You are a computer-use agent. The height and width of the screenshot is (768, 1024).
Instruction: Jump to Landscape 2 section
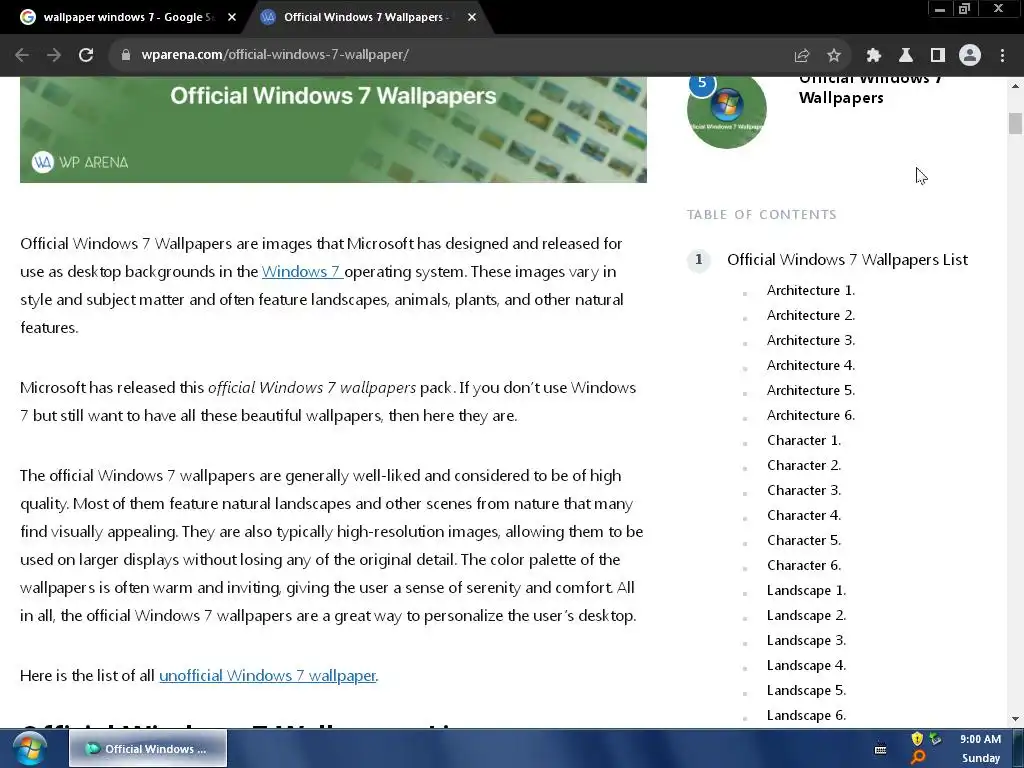(807, 616)
